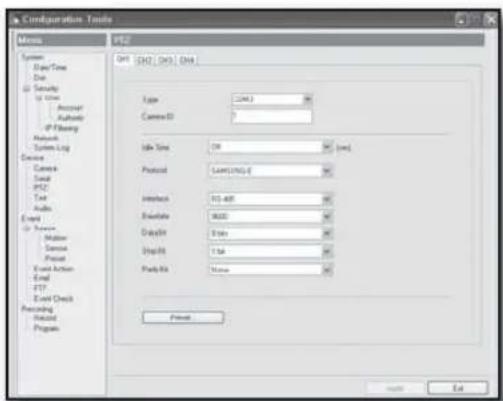Screen dimensions: 503x401
Task: Click the Recording heading in the tree
Action: [37, 309]
